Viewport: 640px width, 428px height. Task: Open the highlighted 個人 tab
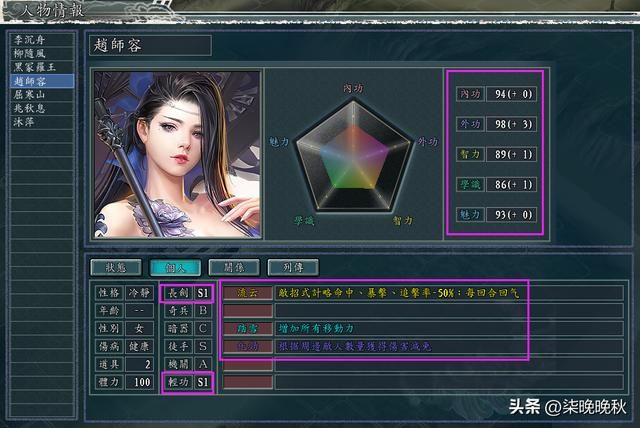click(176, 268)
